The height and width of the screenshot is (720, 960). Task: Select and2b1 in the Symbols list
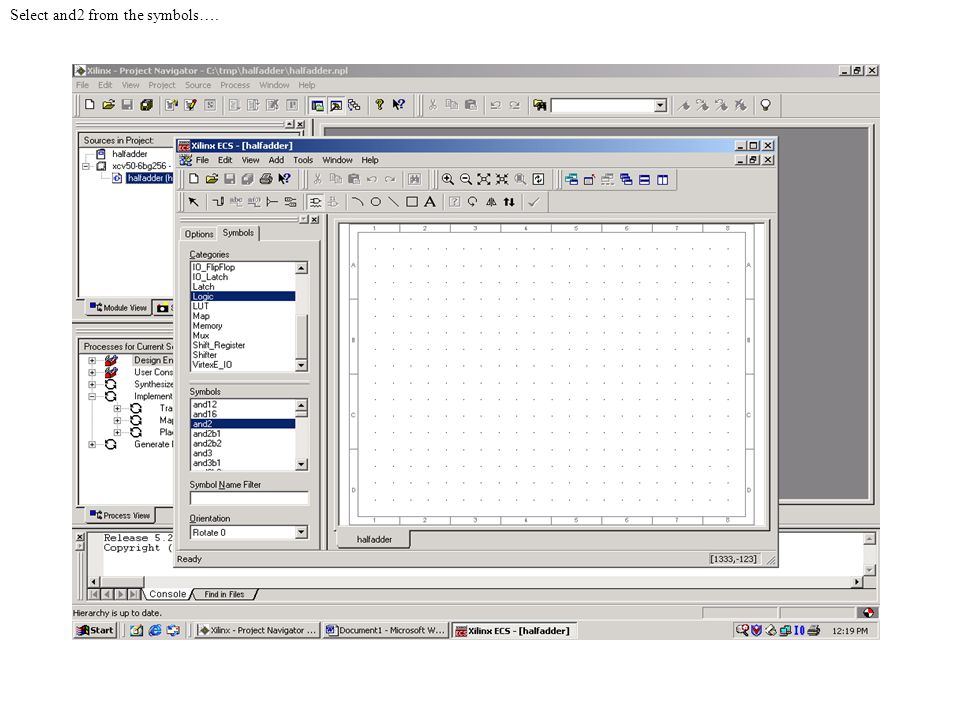pos(243,433)
